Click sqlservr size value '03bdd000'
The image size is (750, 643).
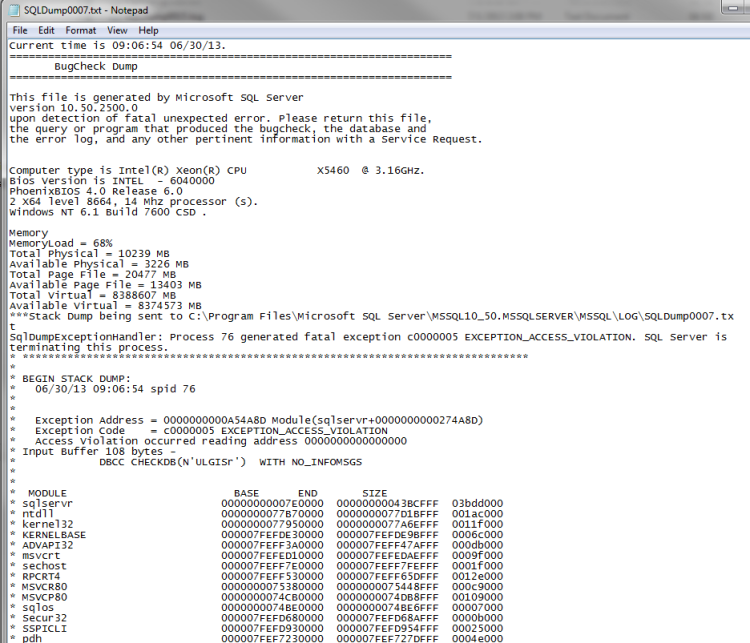click(x=477, y=504)
